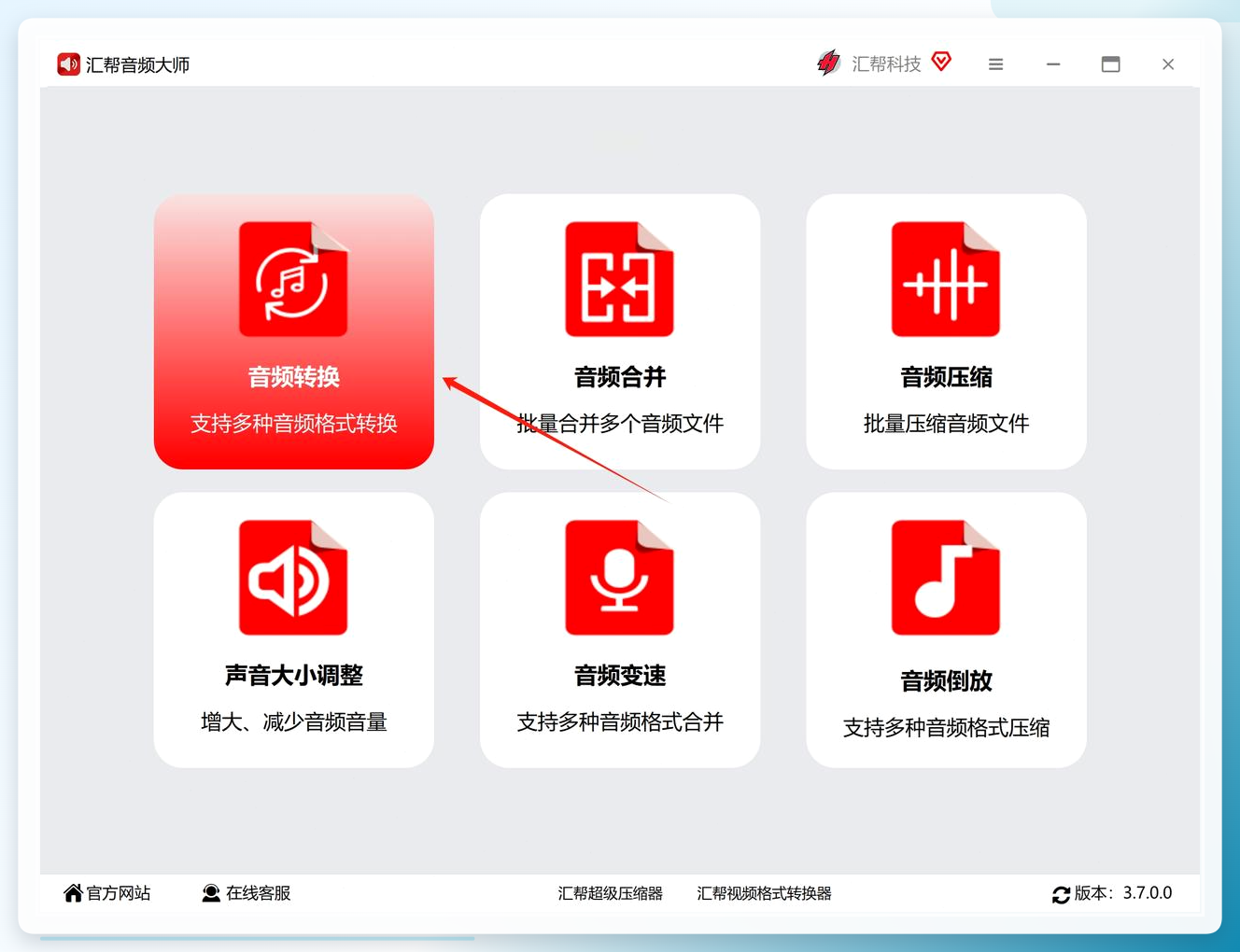Click the 声音大小调整 title text

tap(294, 676)
